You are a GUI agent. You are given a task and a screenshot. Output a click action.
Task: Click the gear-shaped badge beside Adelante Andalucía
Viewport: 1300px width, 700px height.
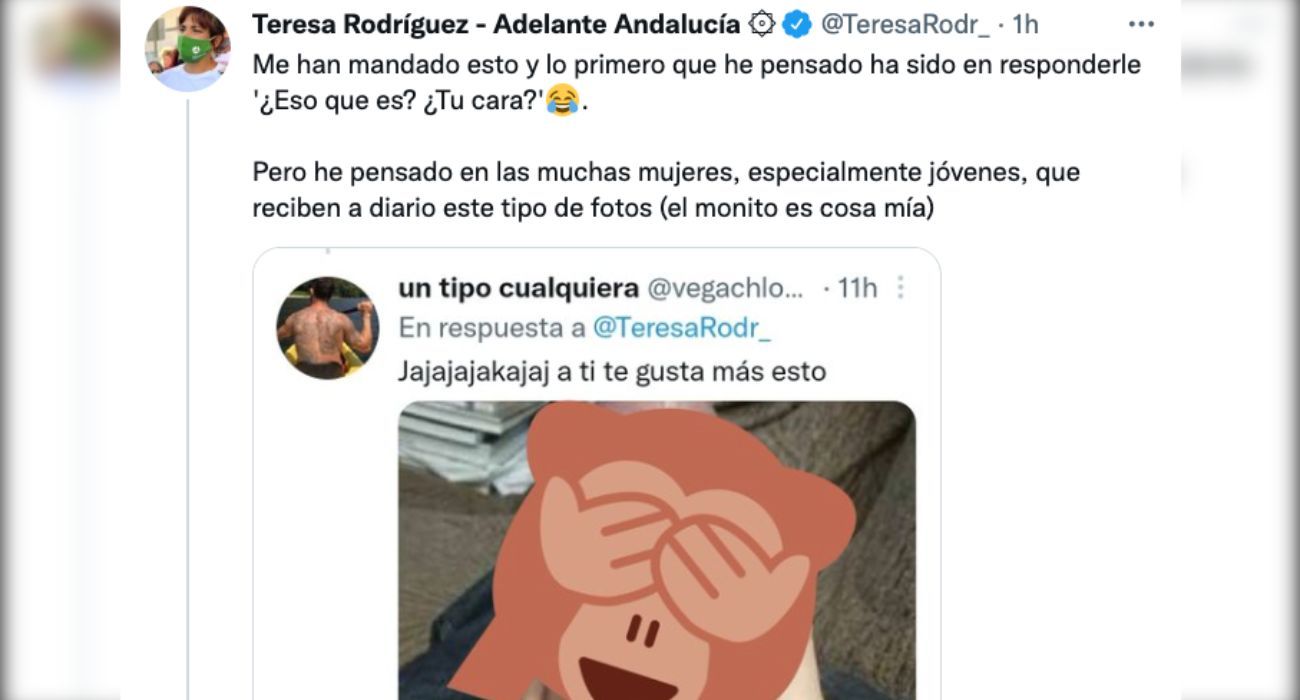[x=763, y=25]
